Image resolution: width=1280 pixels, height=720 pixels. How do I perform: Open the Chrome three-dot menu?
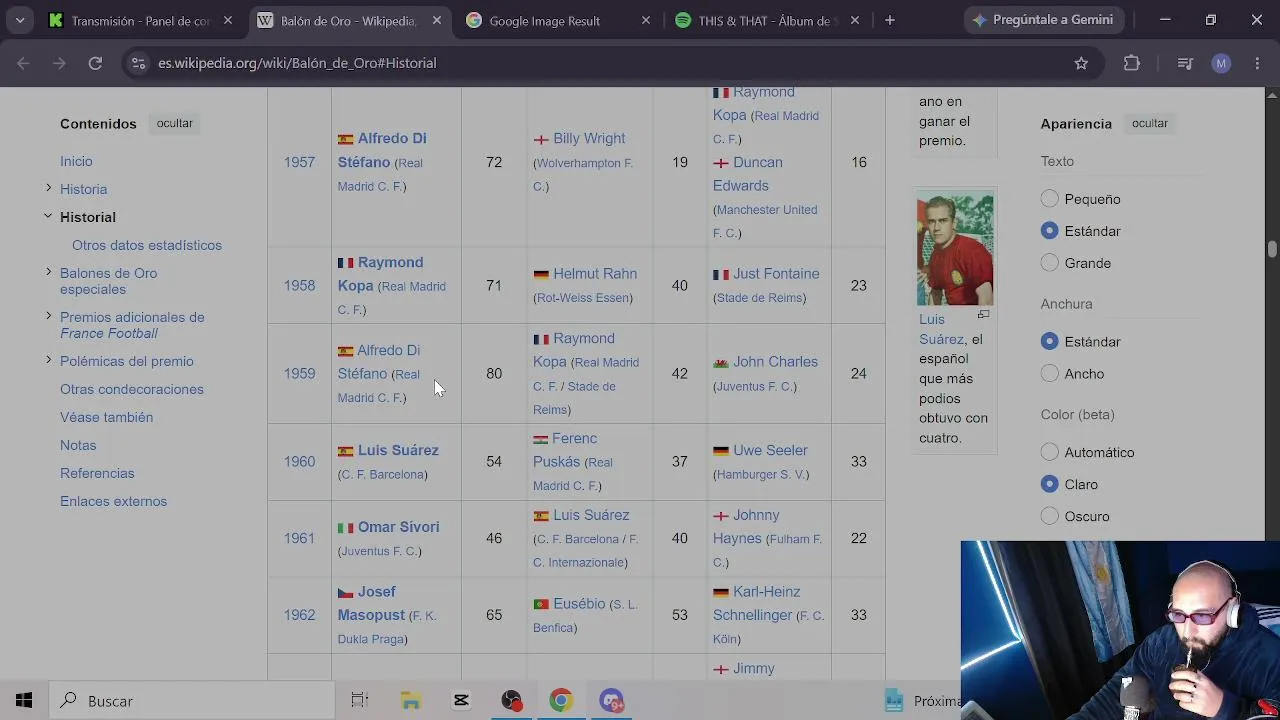tap(1257, 63)
